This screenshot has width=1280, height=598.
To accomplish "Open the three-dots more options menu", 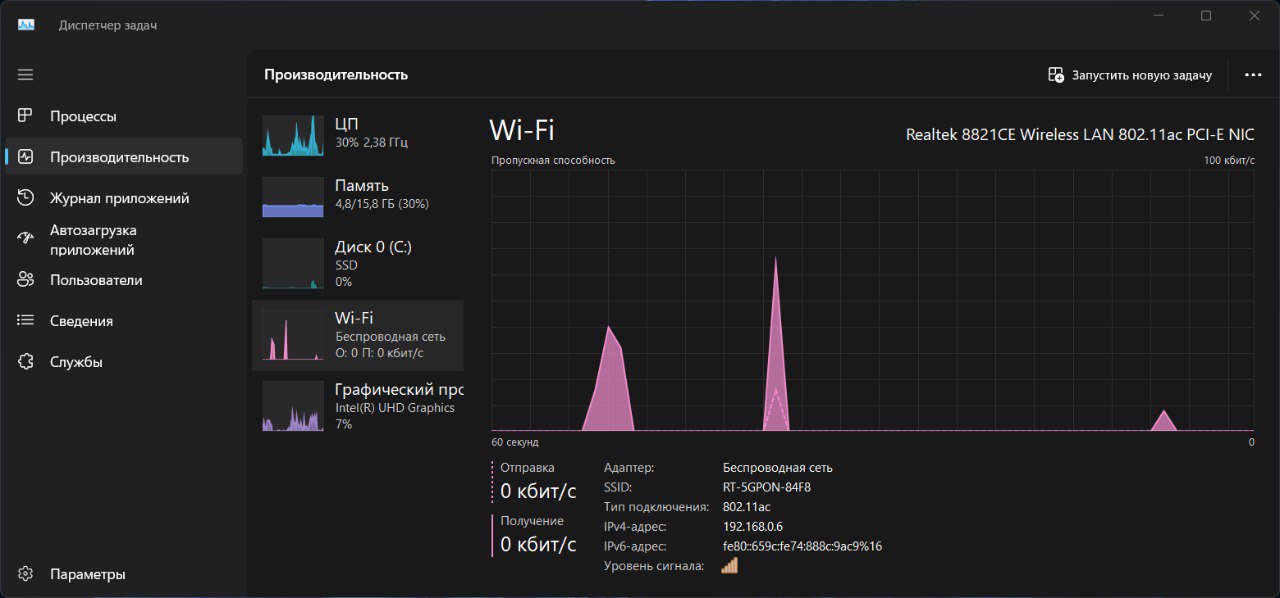I will click(1253, 75).
